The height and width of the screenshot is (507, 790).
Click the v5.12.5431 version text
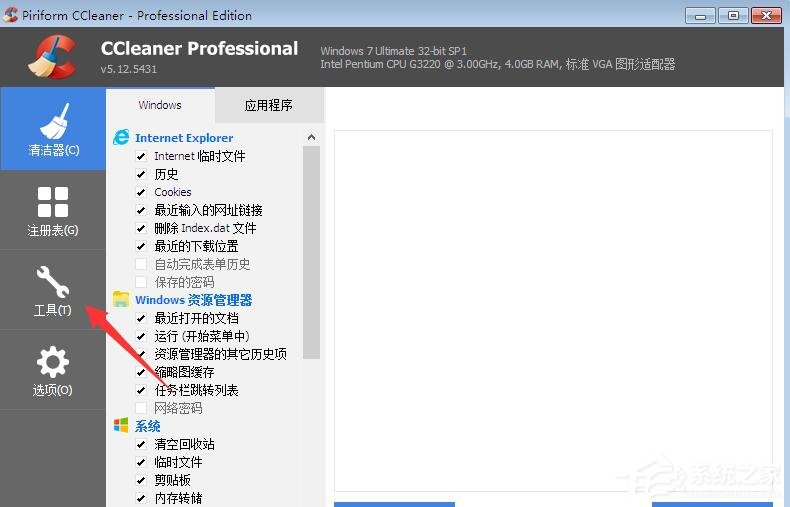click(x=128, y=69)
